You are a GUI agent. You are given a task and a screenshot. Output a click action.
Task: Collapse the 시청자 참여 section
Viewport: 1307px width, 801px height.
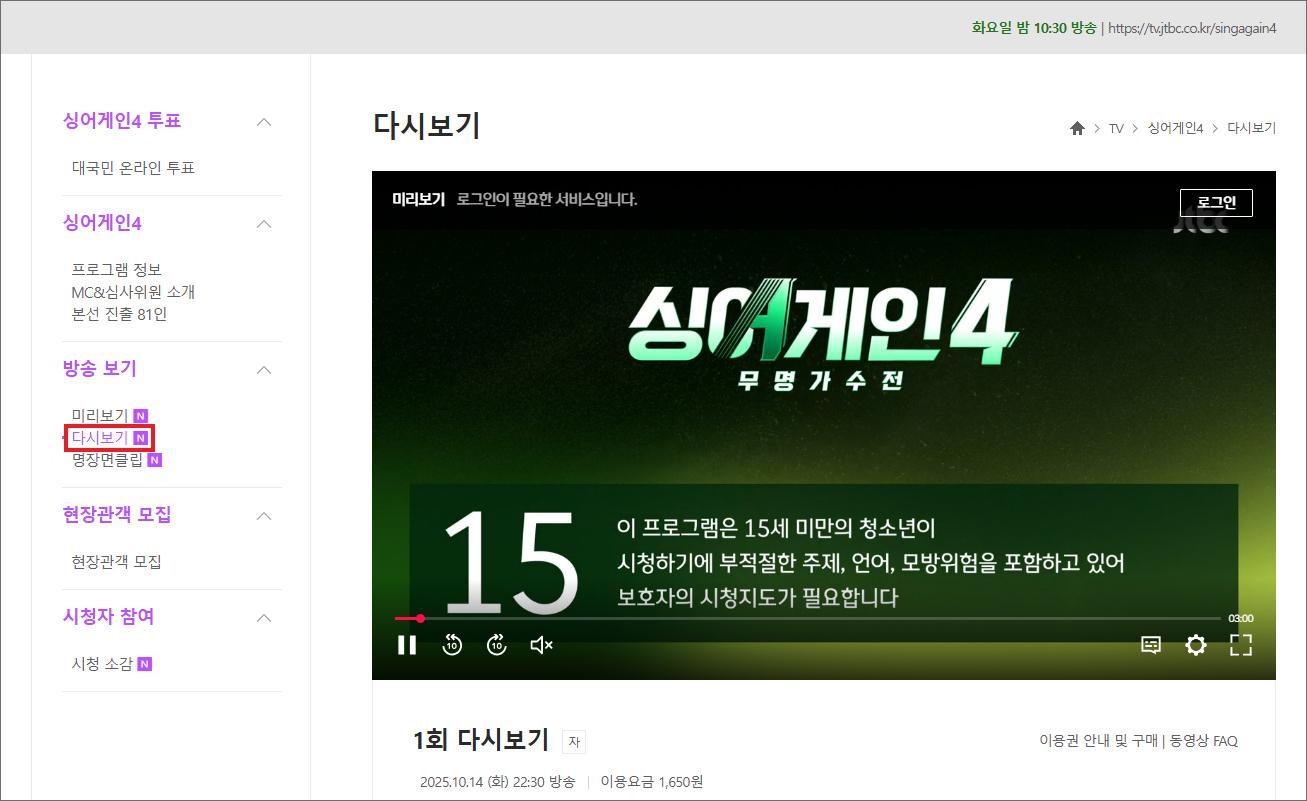(x=264, y=618)
